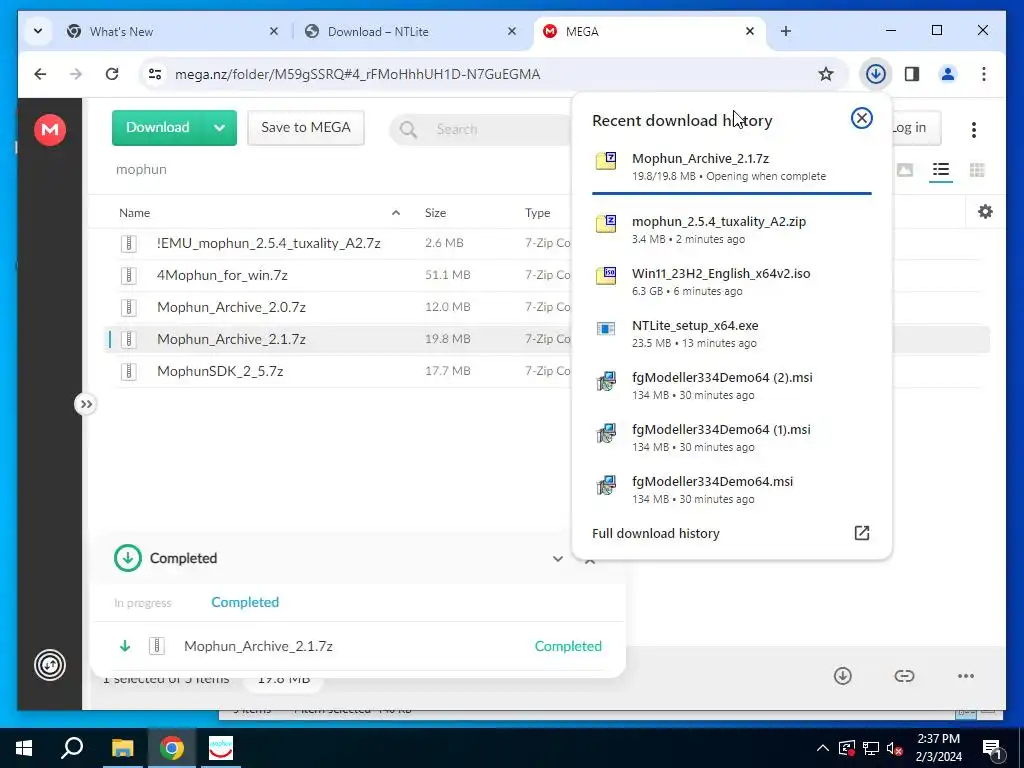Go back to the previous page
The image size is (1024, 768).
click(x=40, y=74)
